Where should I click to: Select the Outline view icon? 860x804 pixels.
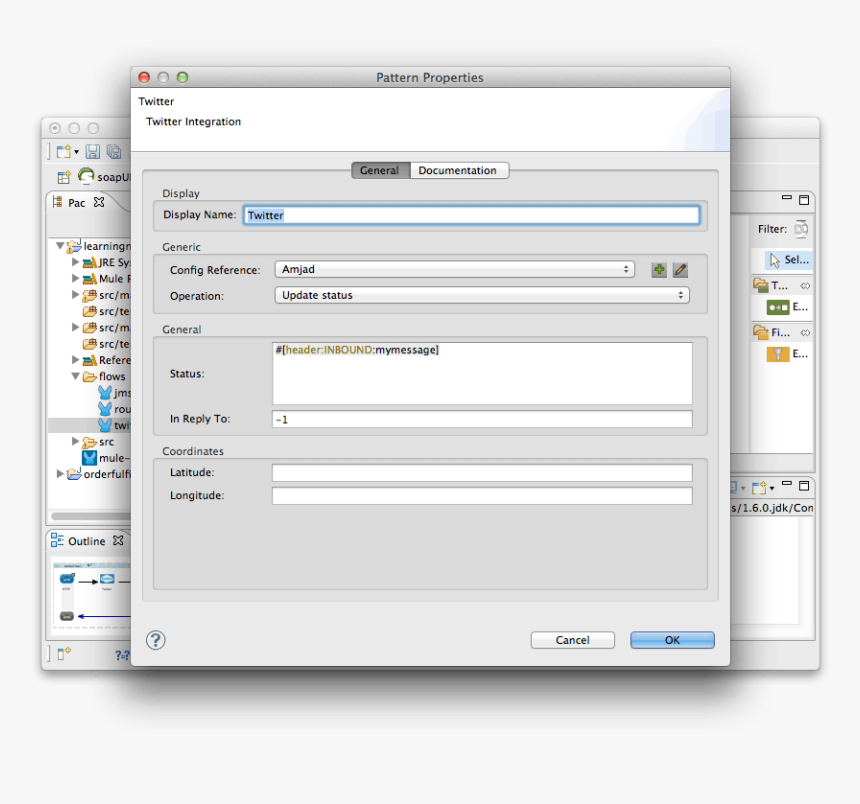pyautogui.click(x=57, y=540)
